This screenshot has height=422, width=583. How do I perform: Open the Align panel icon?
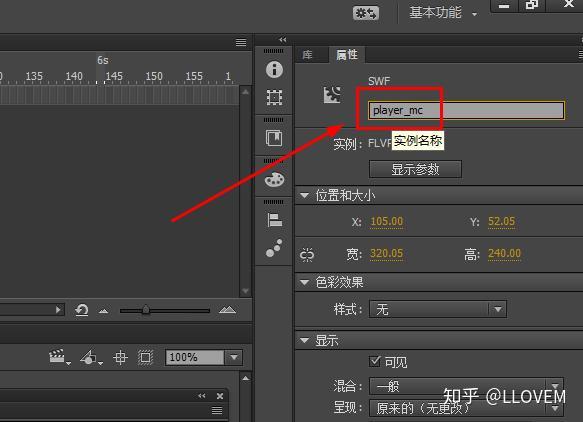pos(274,220)
